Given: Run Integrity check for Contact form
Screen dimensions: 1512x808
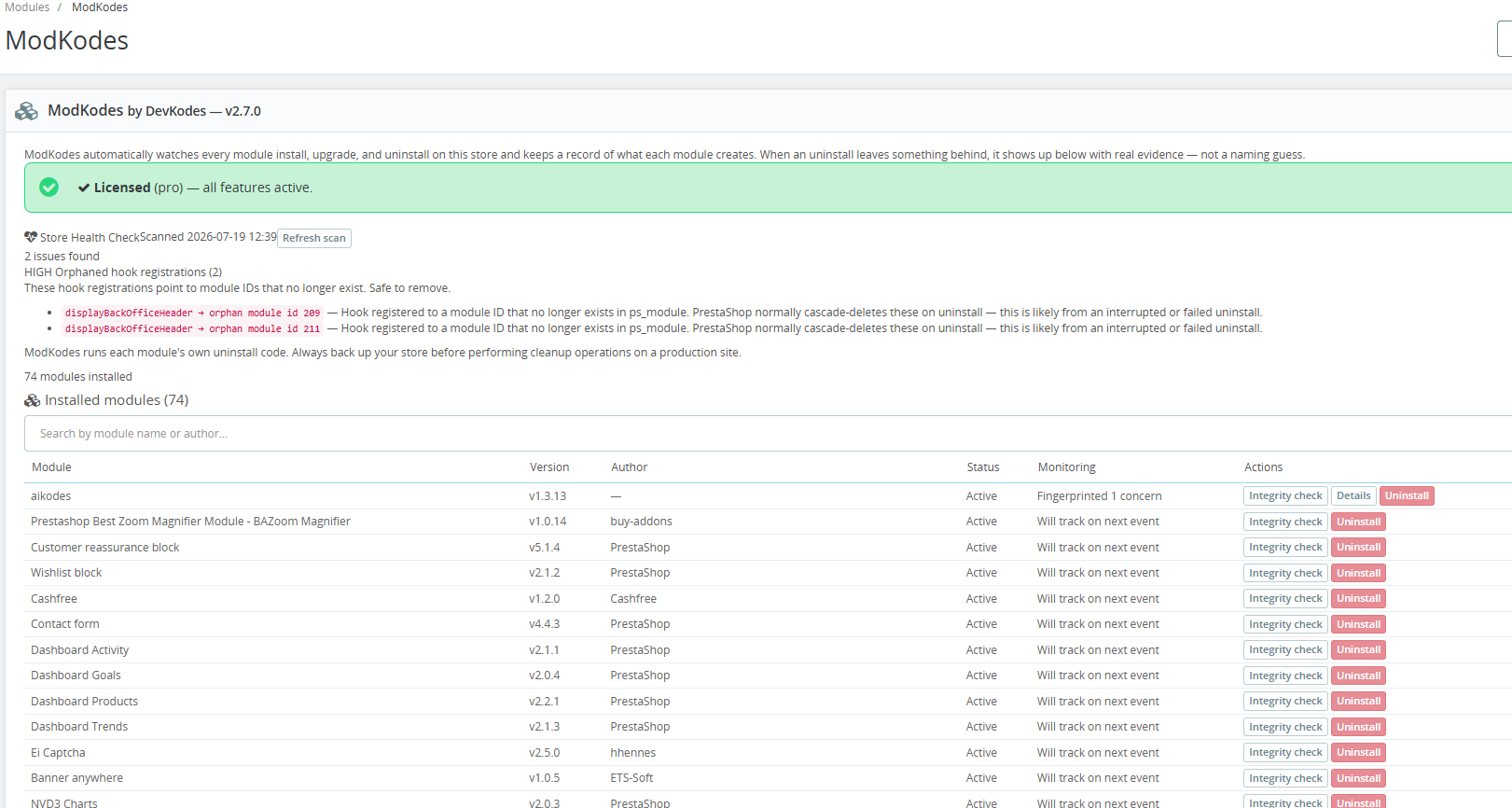Looking at the screenshot, I should [x=1285, y=624].
